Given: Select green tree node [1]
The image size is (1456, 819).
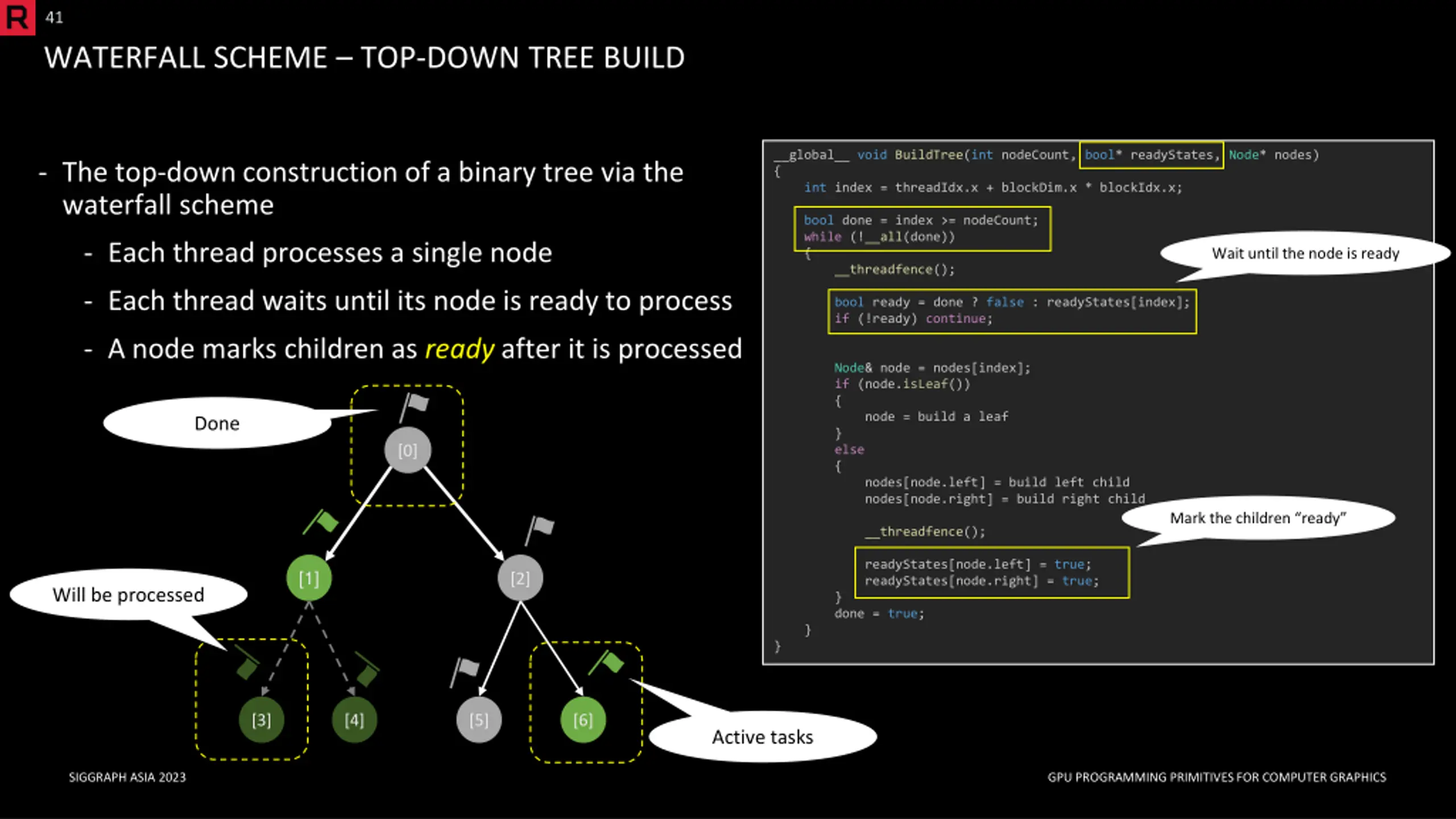Looking at the screenshot, I should pos(309,578).
